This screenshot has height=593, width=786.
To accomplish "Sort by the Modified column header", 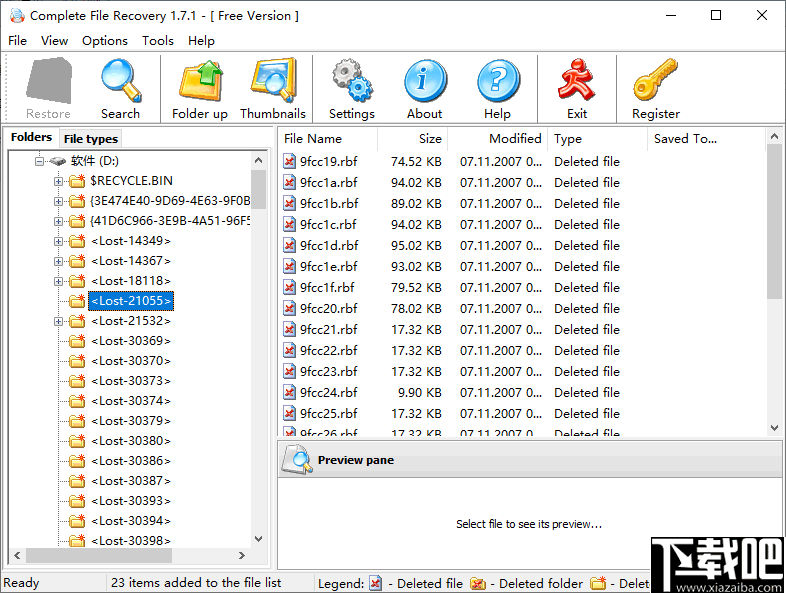I will (x=498, y=138).
